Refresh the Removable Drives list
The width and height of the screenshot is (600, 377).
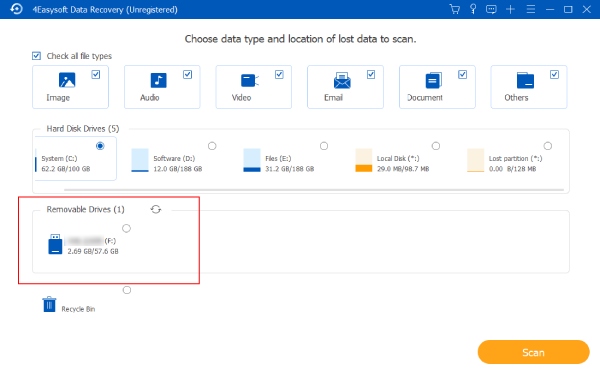coord(156,209)
